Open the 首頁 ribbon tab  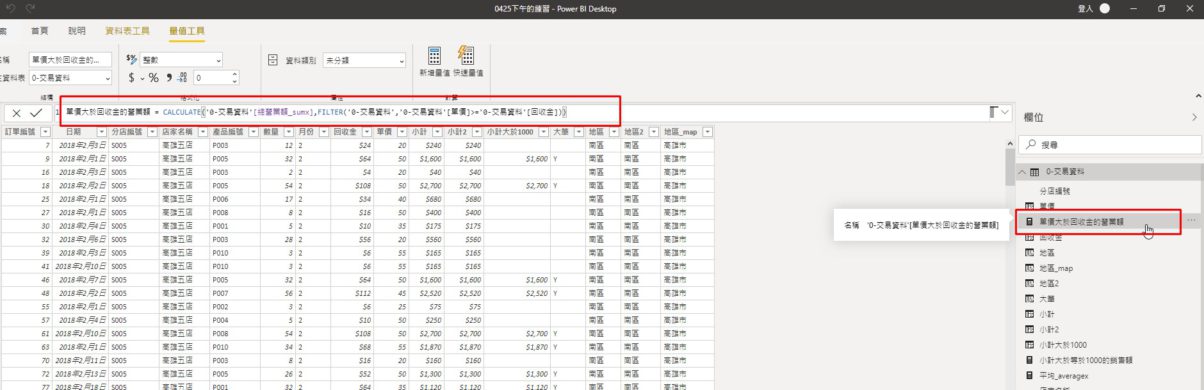point(39,31)
